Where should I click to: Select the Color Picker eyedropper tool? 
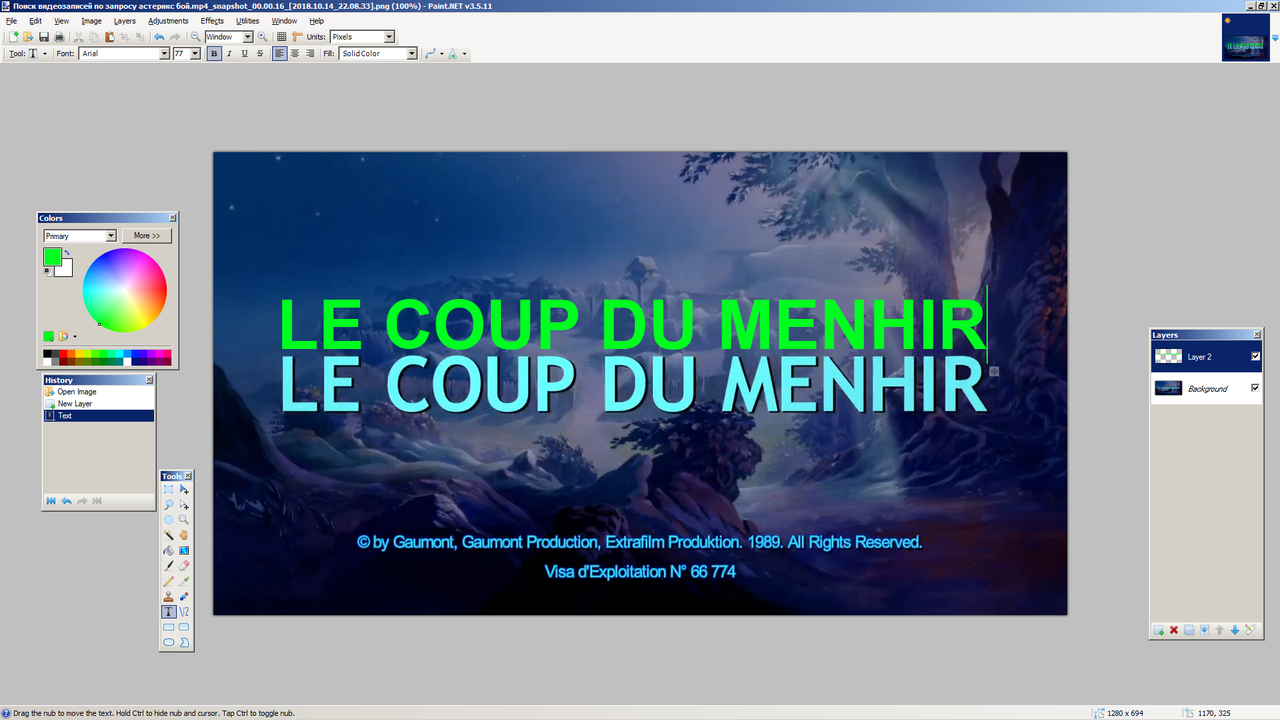[184, 581]
